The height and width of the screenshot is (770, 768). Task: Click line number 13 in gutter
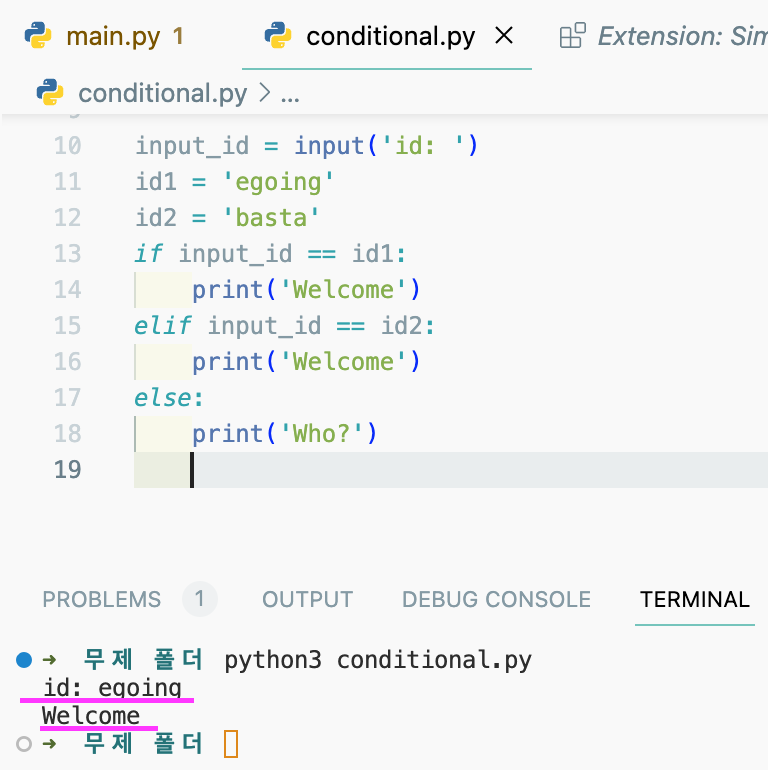(67, 254)
